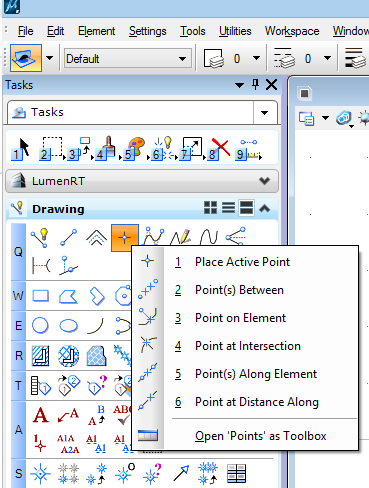Switch Drawing task to icon layout mode
Screen dimensions: 369x488
(210, 208)
